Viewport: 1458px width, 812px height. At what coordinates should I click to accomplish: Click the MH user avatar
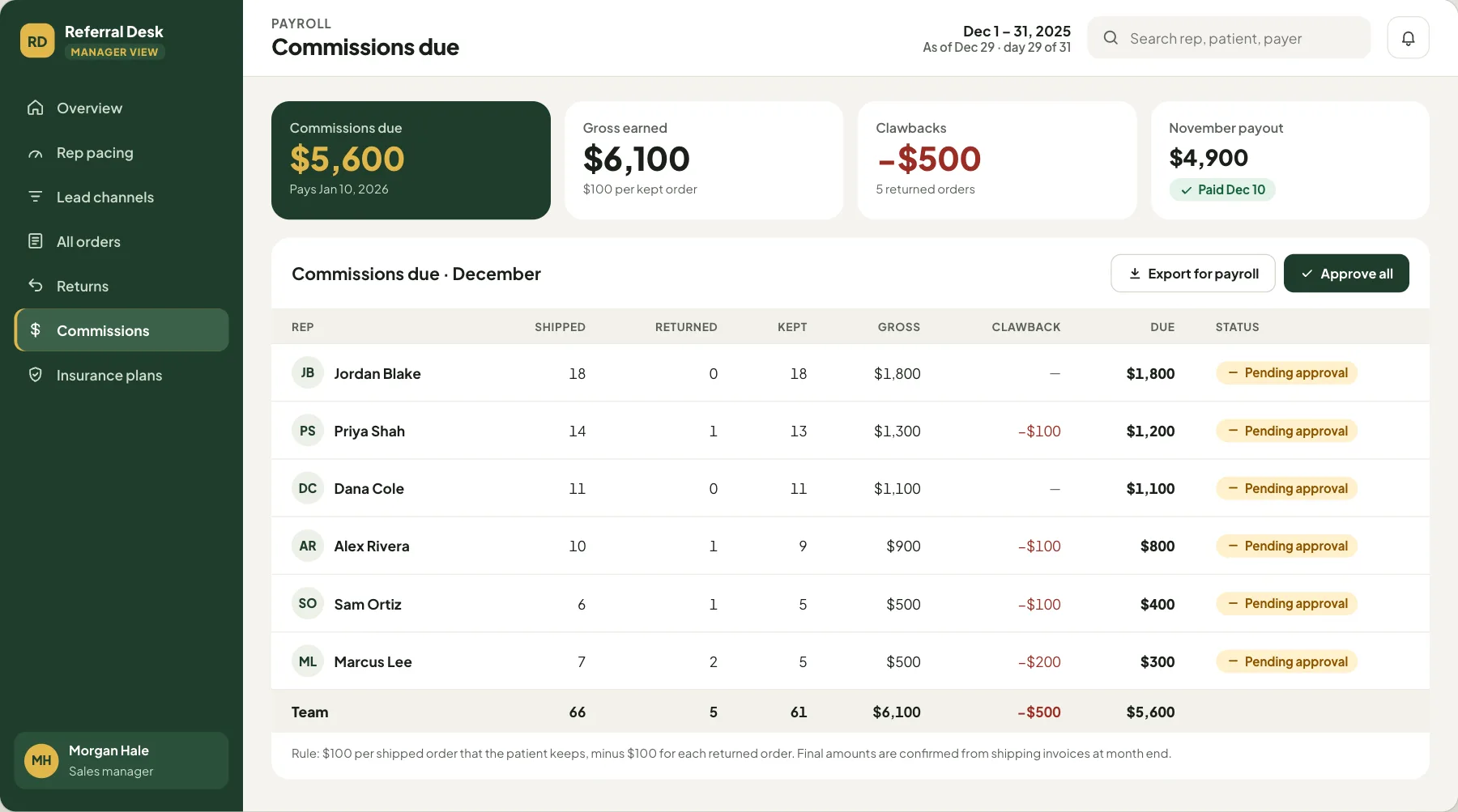[41, 761]
